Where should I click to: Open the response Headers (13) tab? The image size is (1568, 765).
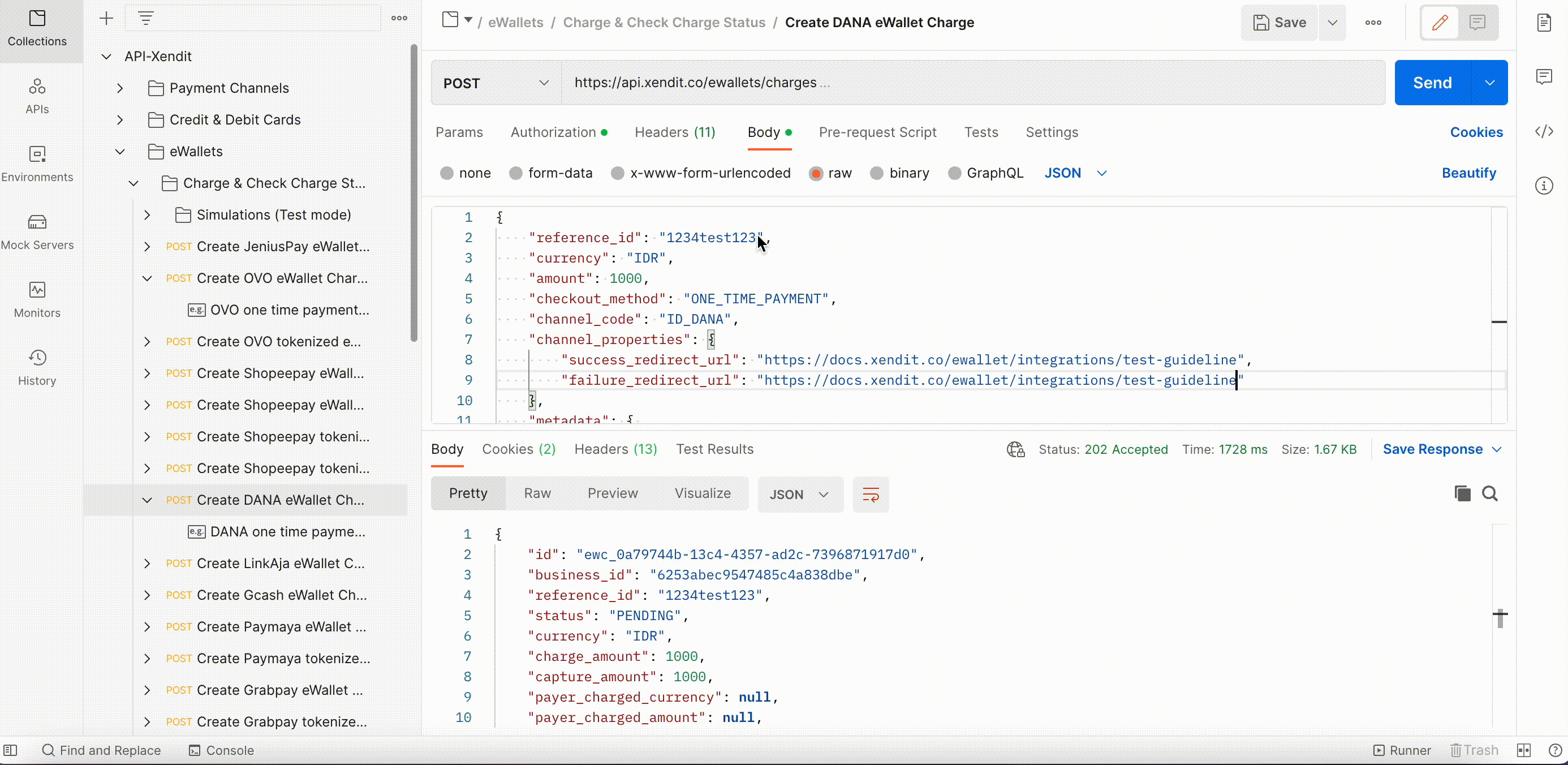tap(615, 449)
